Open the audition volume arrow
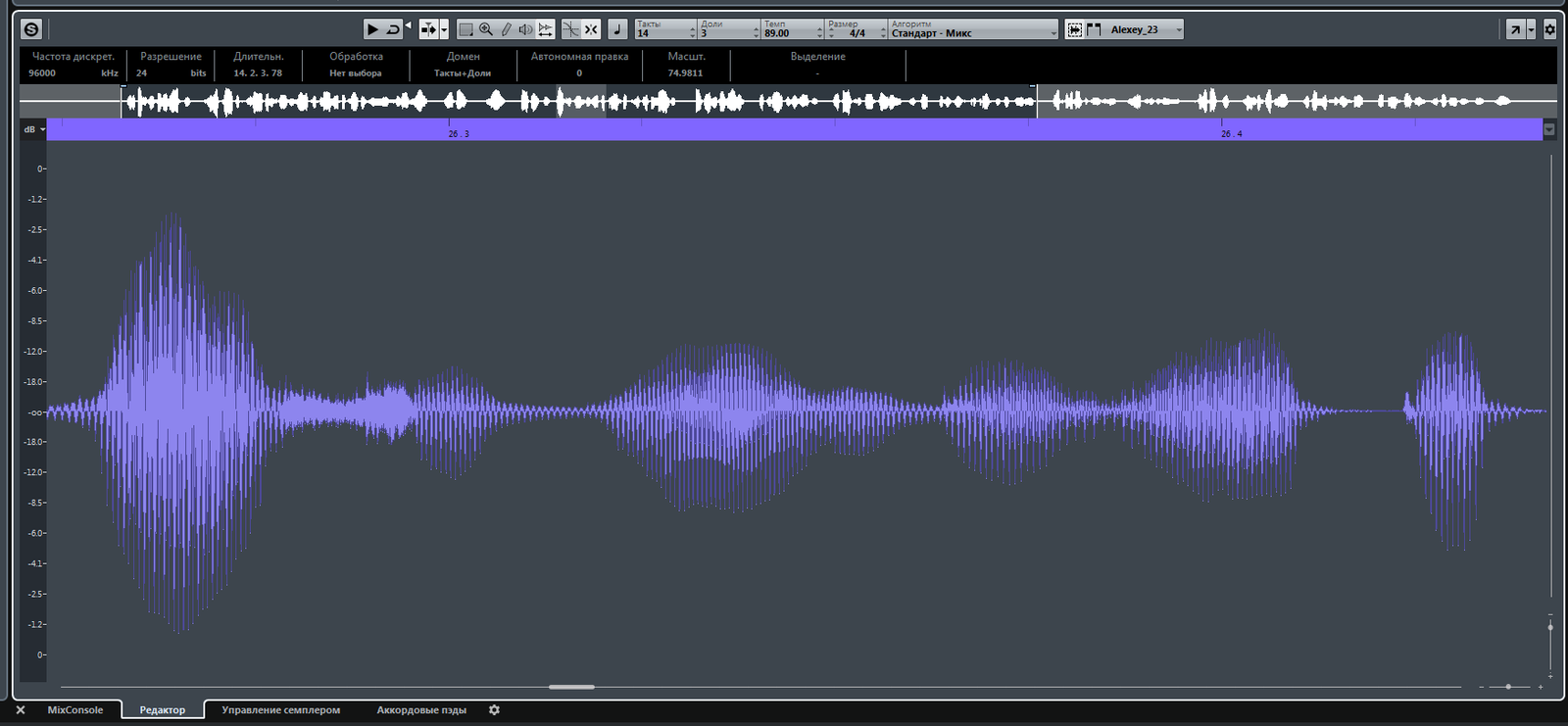Image resolution: width=1568 pixels, height=726 pixels. click(408, 25)
